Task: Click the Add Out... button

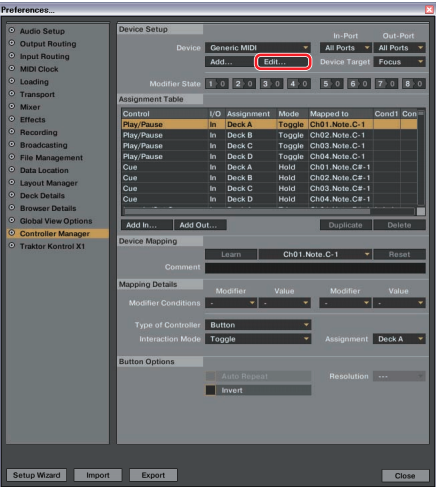Action: click(x=200, y=225)
